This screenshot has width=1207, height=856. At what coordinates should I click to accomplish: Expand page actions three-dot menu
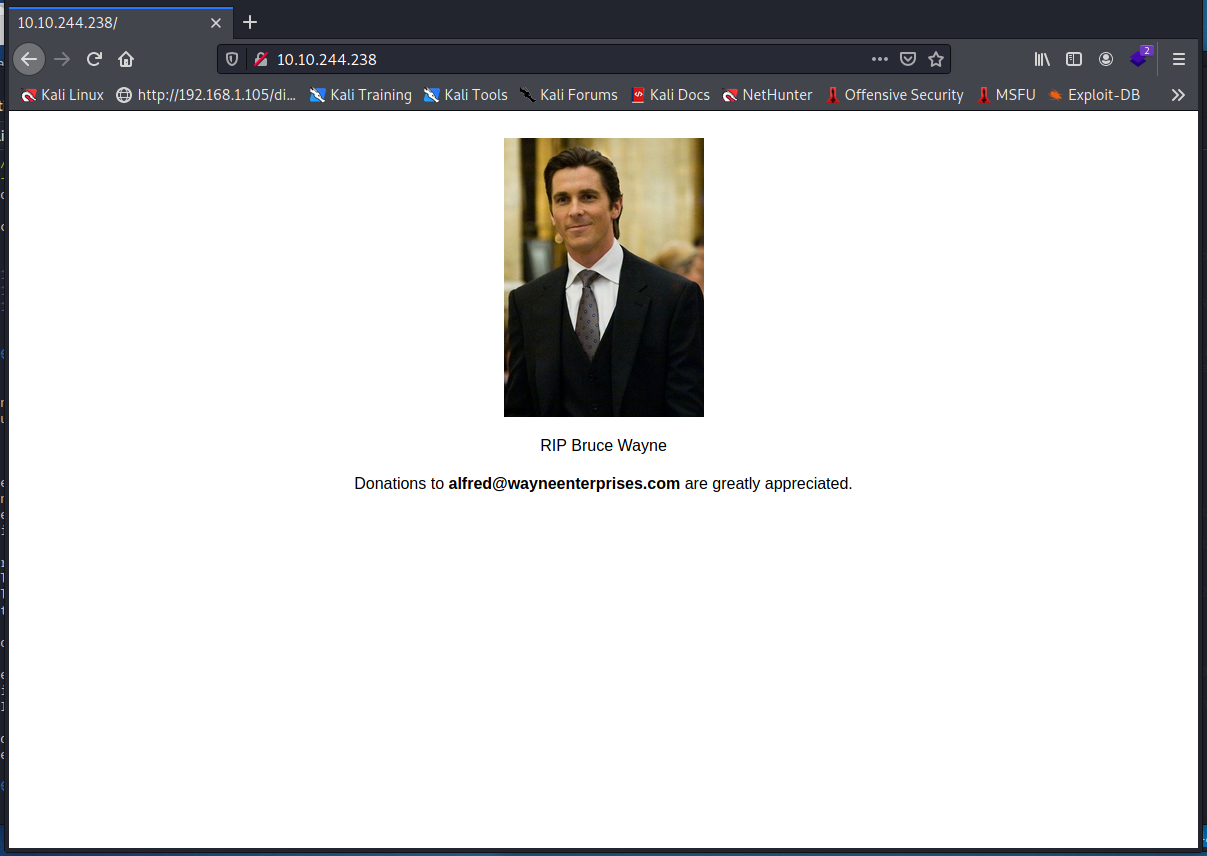(x=880, y=59)
